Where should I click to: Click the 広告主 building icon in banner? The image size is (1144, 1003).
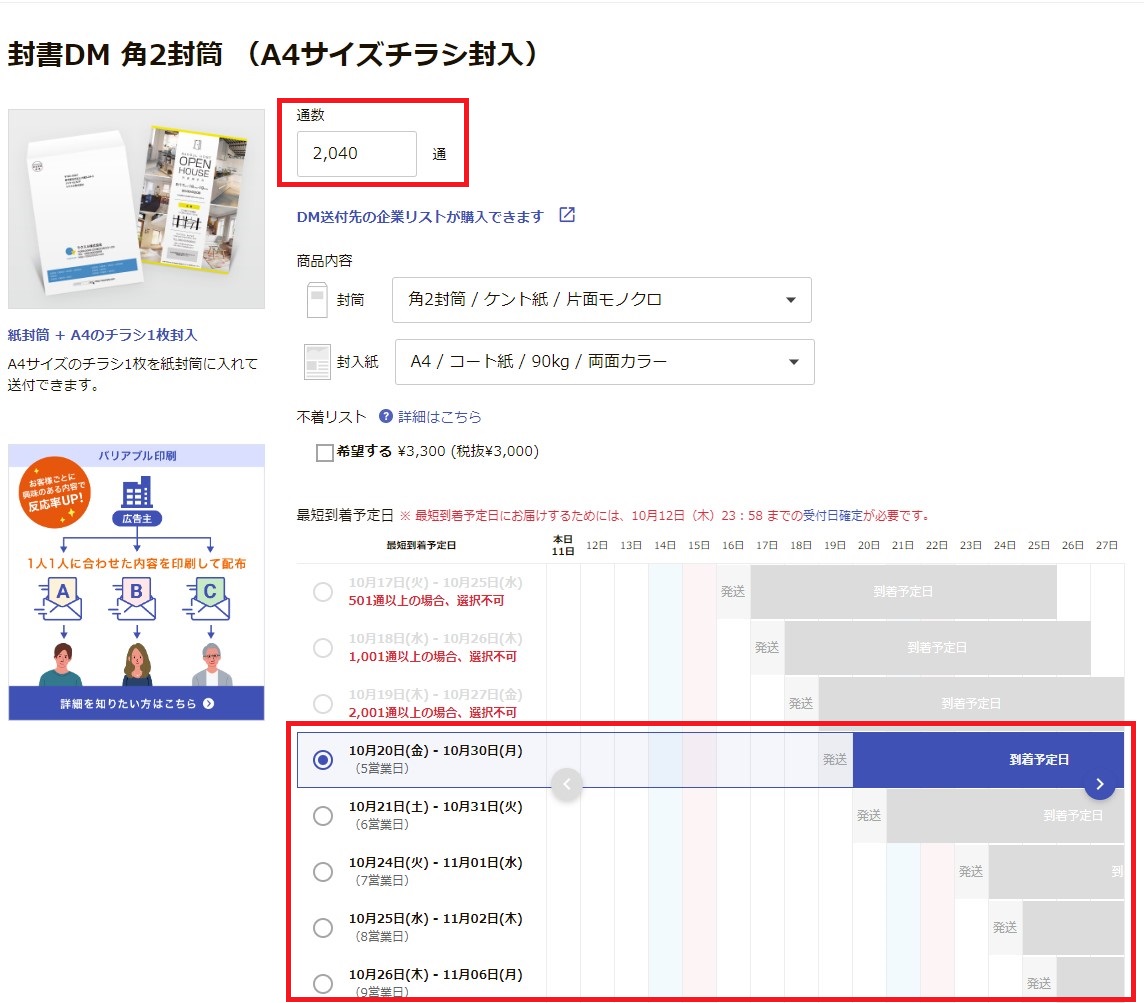click(x=137, y=493)
